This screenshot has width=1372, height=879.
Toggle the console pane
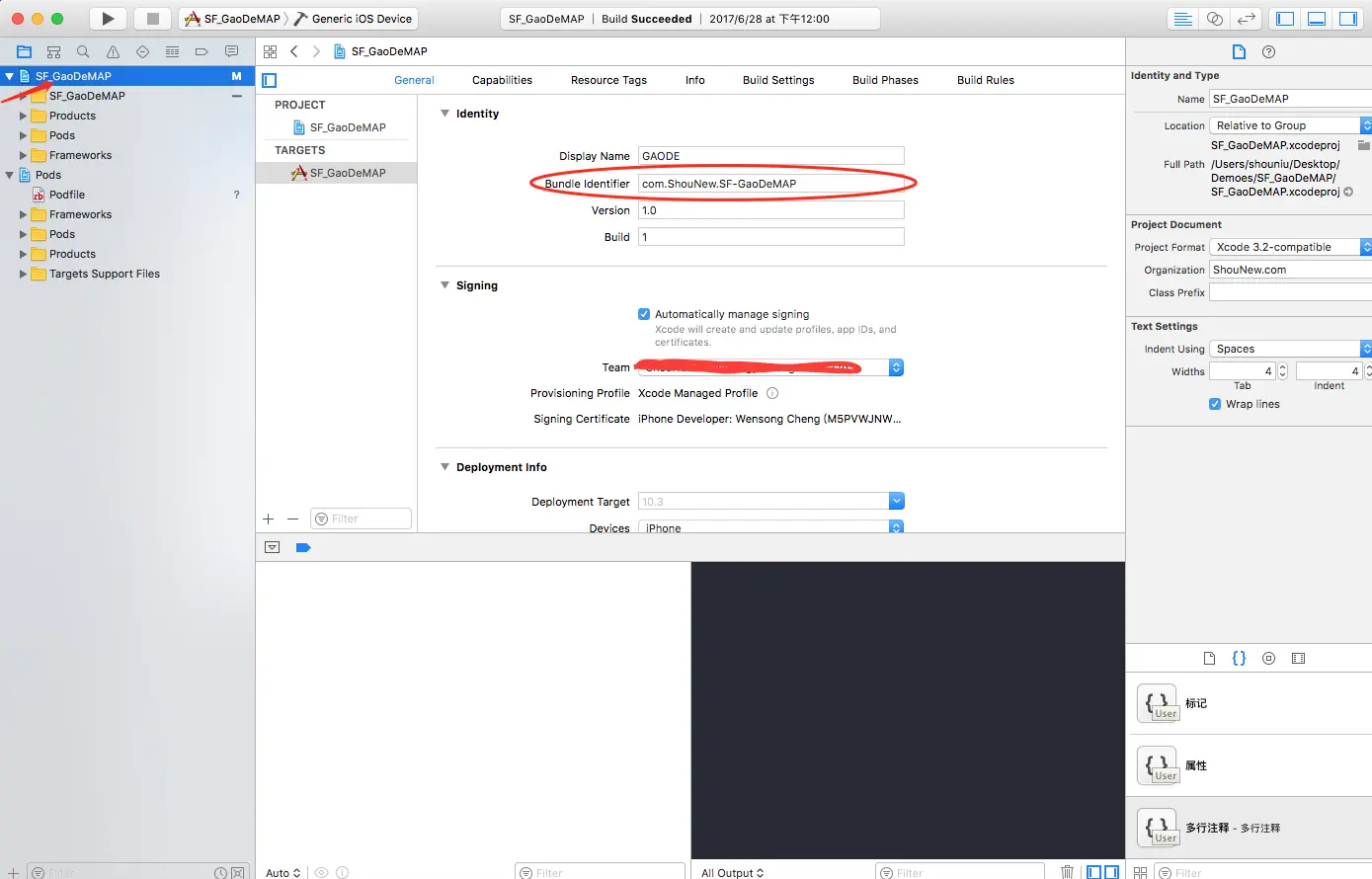point(1112,872)
